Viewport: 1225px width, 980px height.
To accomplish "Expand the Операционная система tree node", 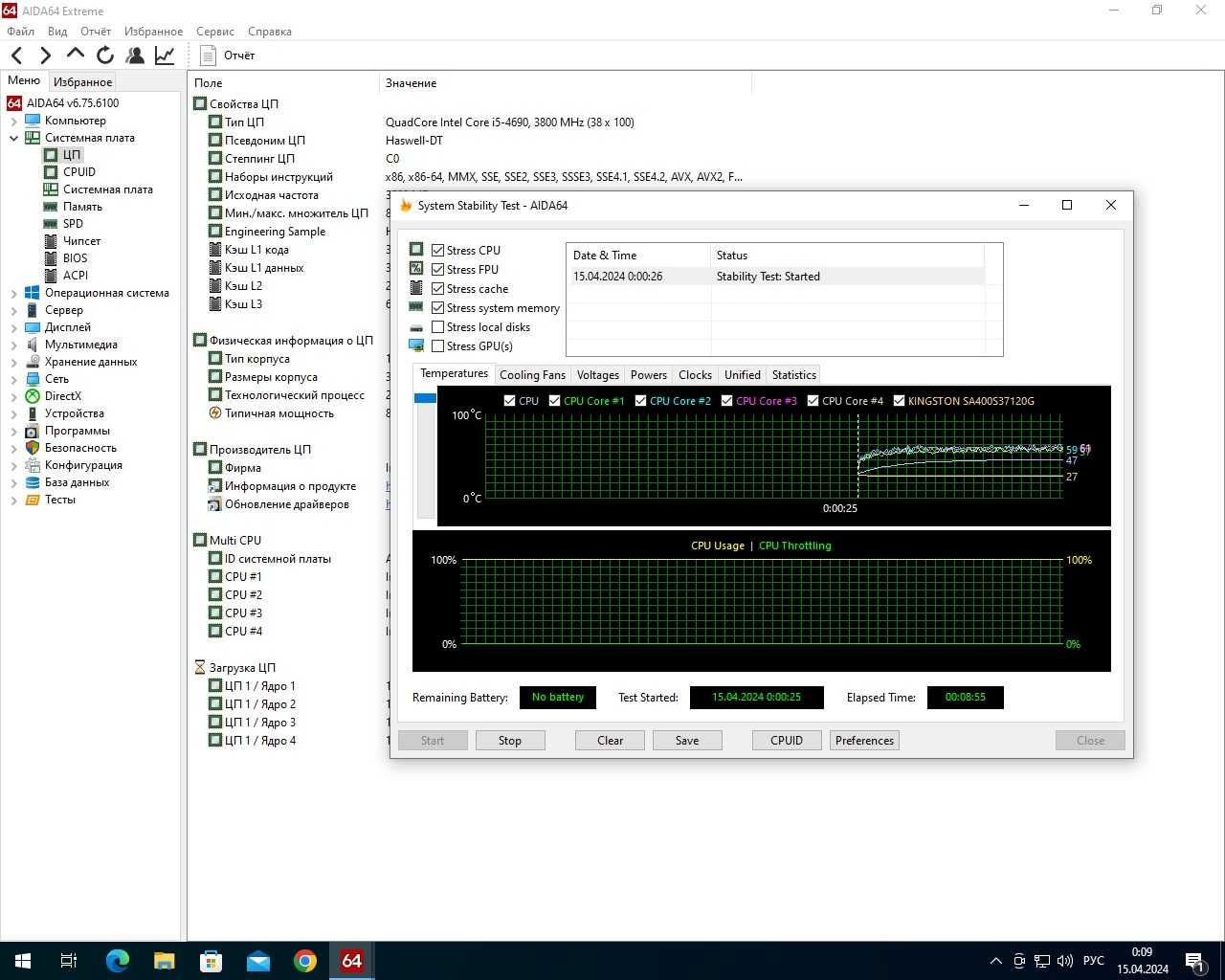I will (13, 294).
